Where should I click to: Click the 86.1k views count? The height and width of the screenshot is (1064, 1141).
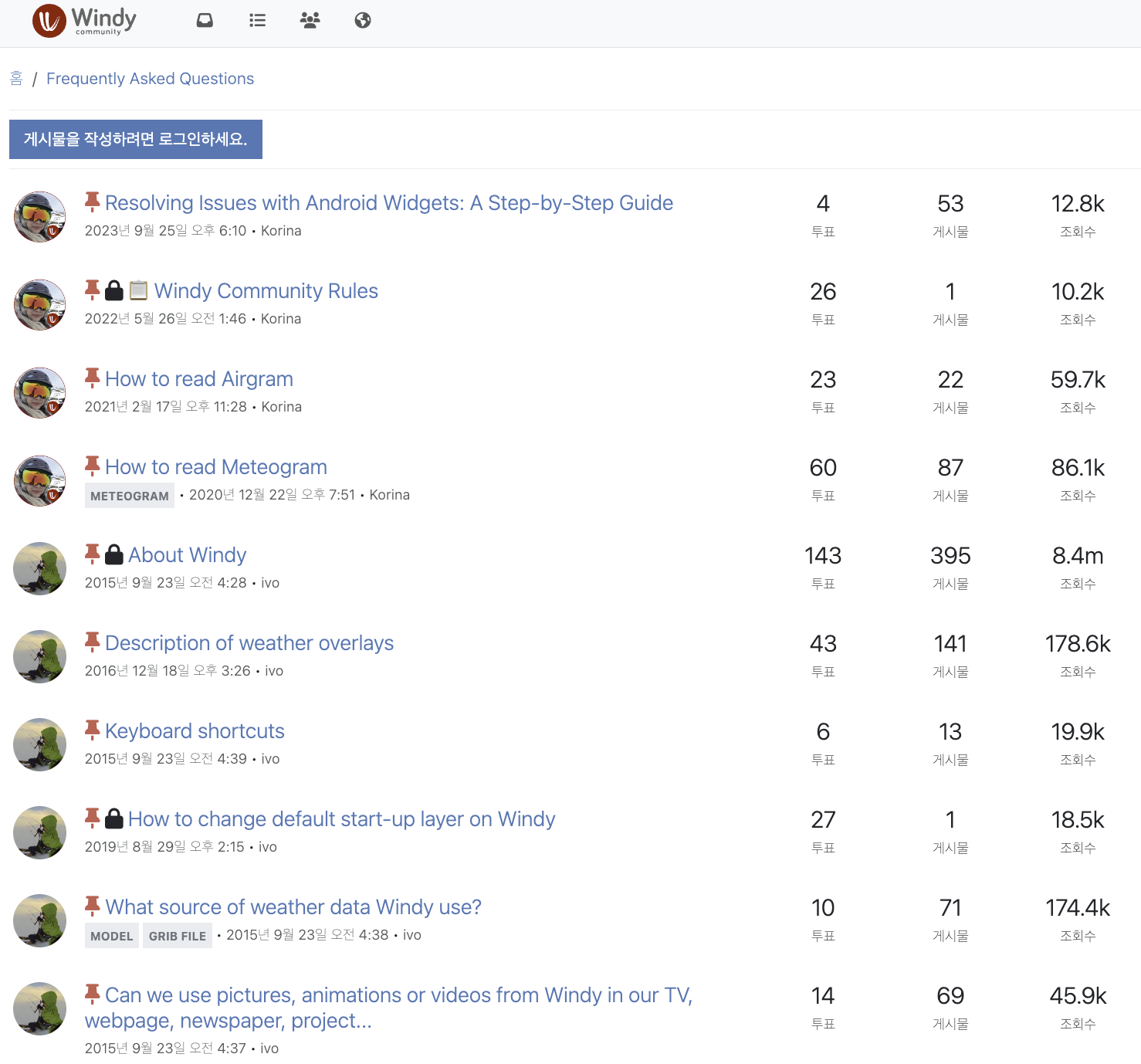click(1078, 468)
